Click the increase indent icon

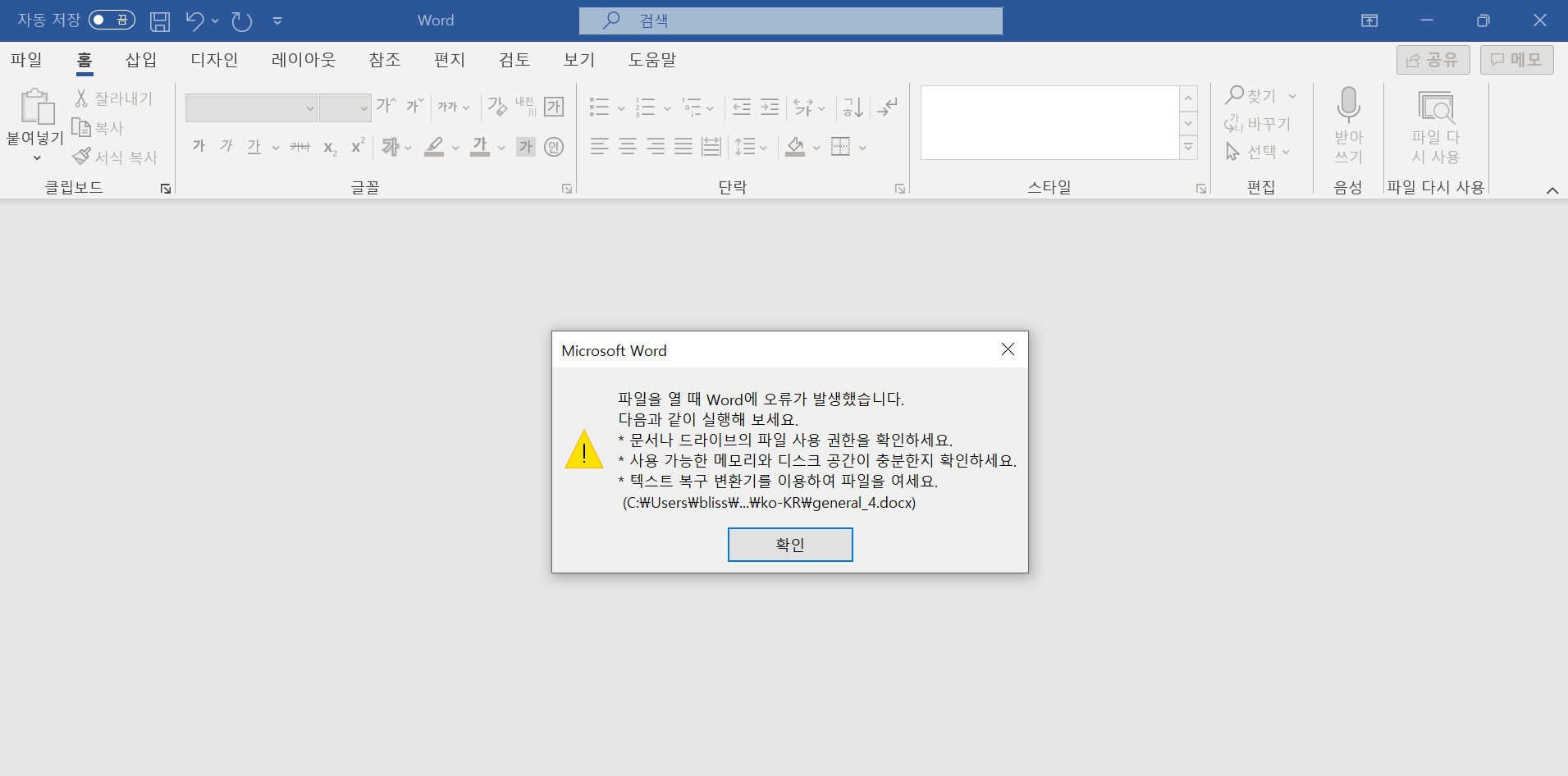[x=770, y=107]
